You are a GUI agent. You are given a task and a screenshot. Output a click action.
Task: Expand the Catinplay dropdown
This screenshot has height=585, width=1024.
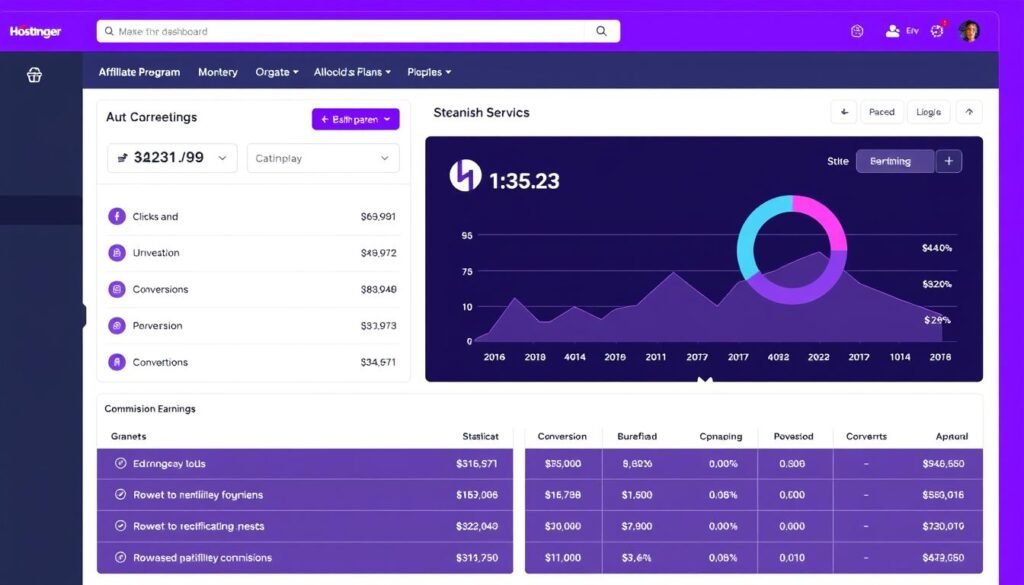pyautogui.click(x=323, y=158)
